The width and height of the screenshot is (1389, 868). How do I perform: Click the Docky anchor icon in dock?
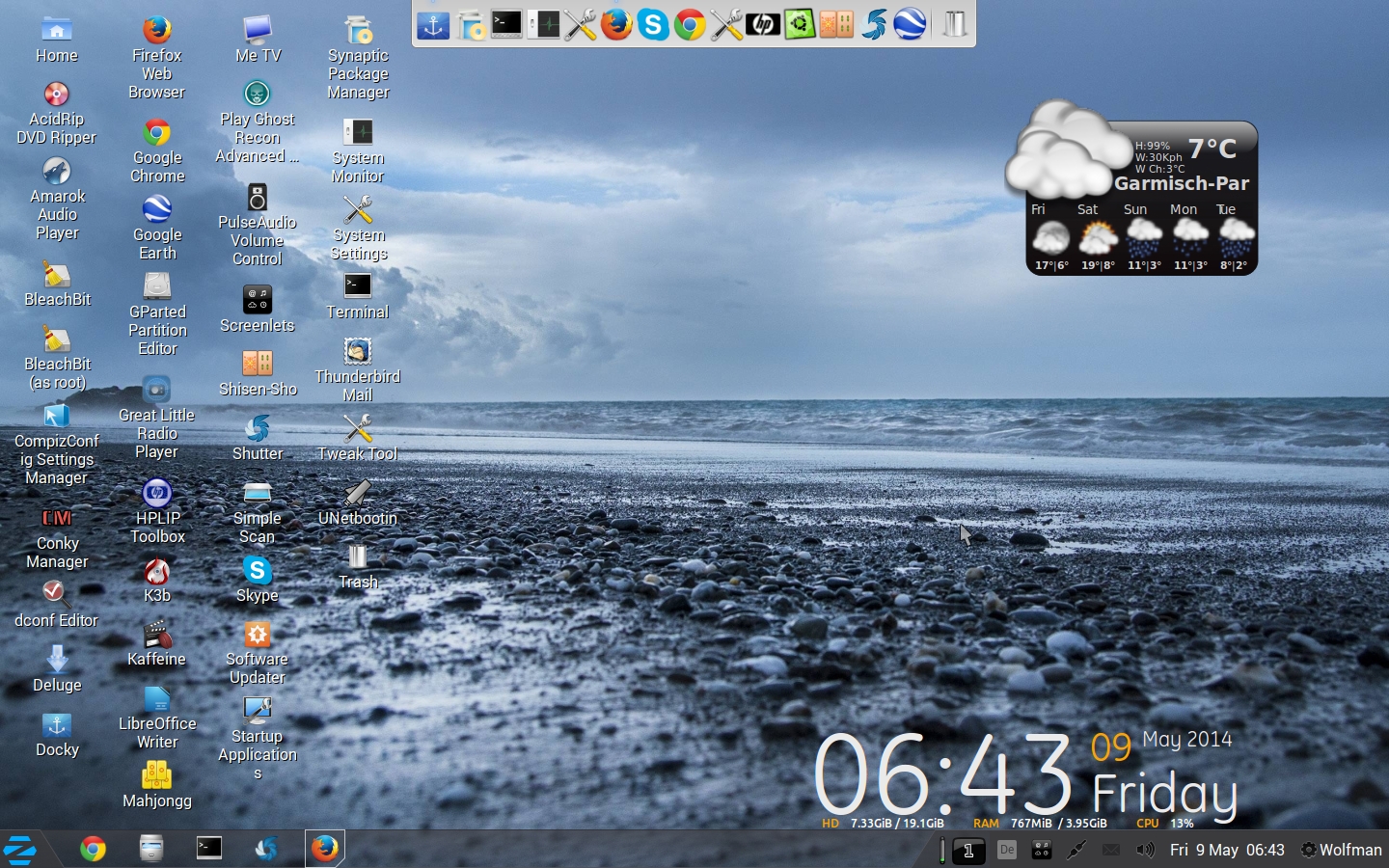click(x=433, y=24)
